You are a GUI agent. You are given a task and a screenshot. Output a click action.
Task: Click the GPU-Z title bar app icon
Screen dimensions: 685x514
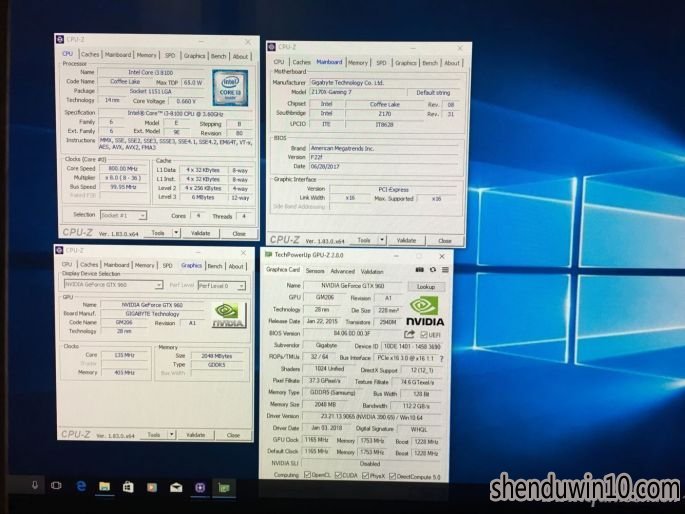(x=268, y=255)
